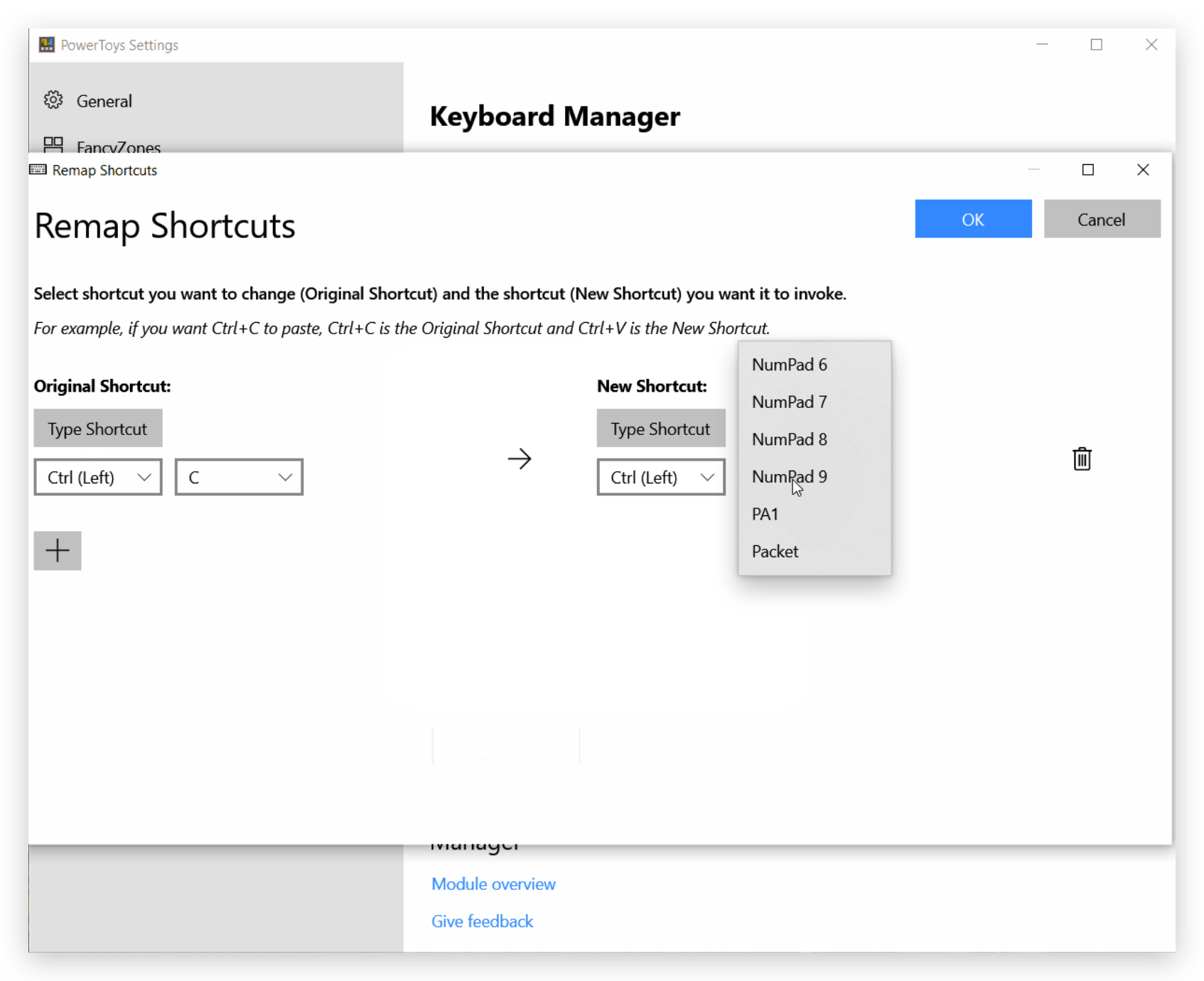Click the Remap Shortcuts keyboard title icon
The image size is (1204, 981).
point(38,170)
